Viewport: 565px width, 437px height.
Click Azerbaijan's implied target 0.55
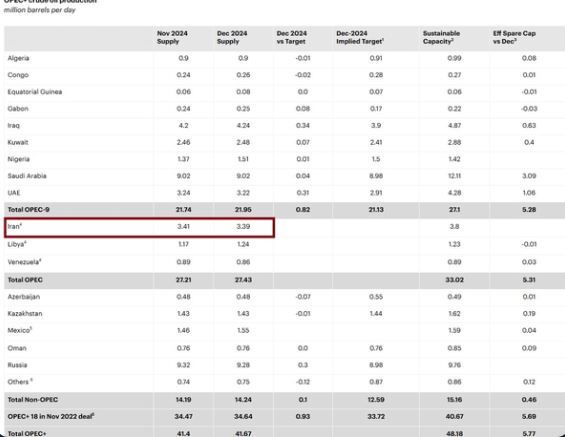tap(376, 296)
